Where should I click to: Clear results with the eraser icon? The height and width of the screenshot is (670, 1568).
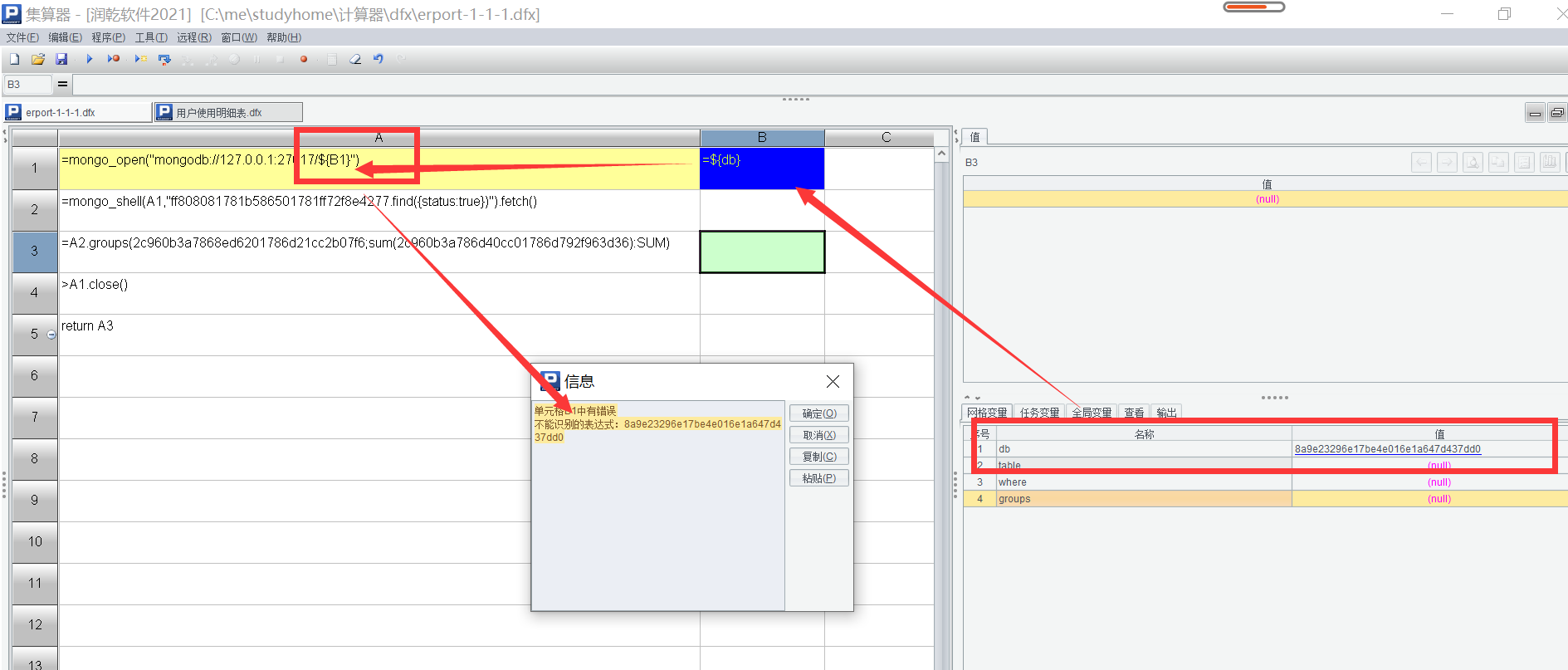click(355, 59)
